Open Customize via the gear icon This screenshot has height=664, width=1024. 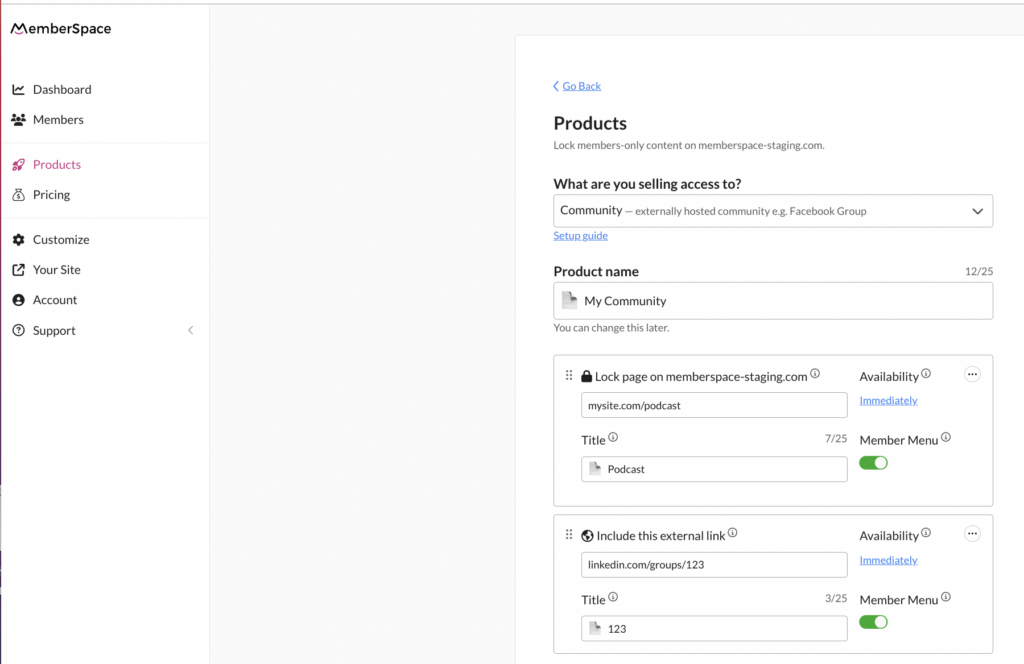tap(19, 239)
